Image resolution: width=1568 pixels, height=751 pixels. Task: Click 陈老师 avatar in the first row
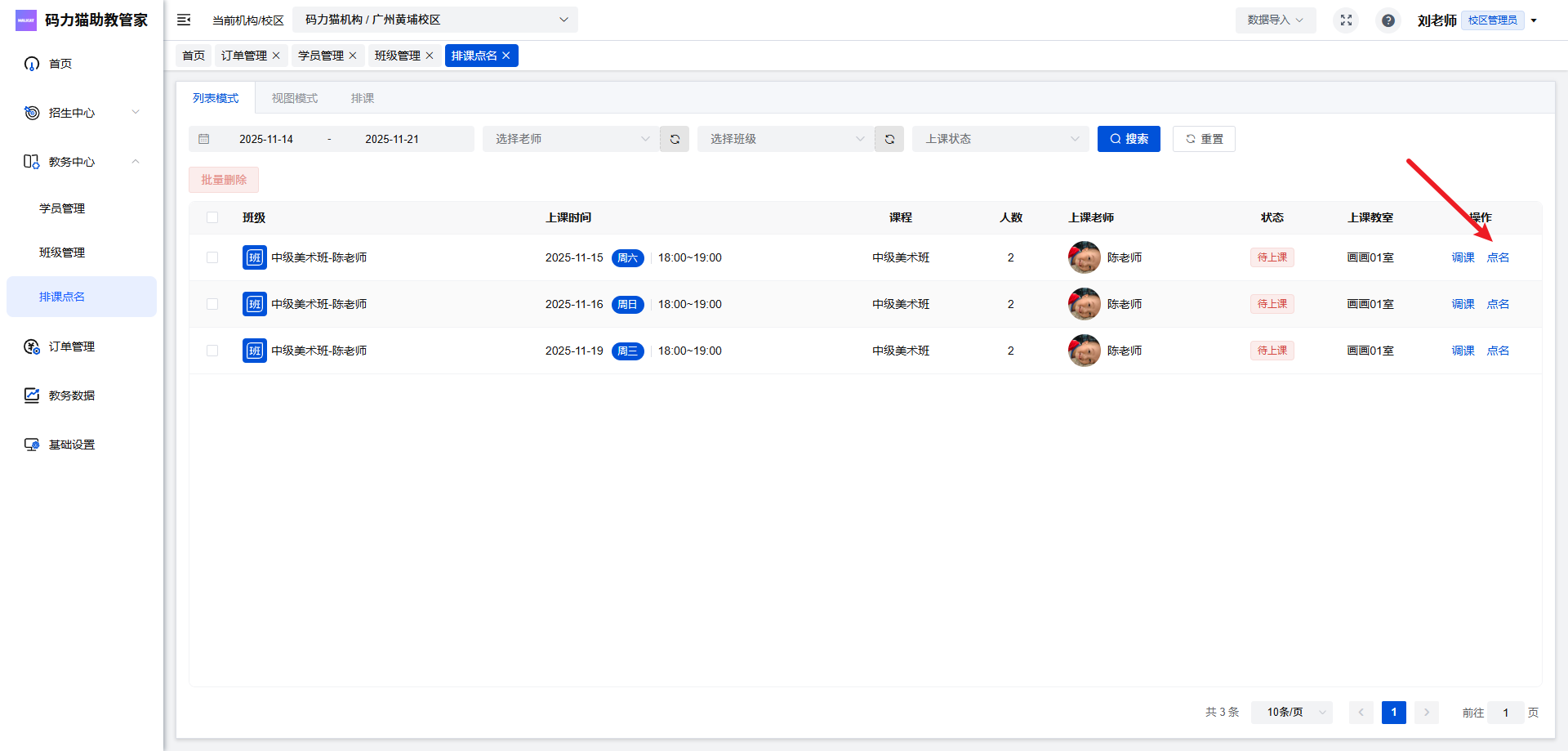1084,257
